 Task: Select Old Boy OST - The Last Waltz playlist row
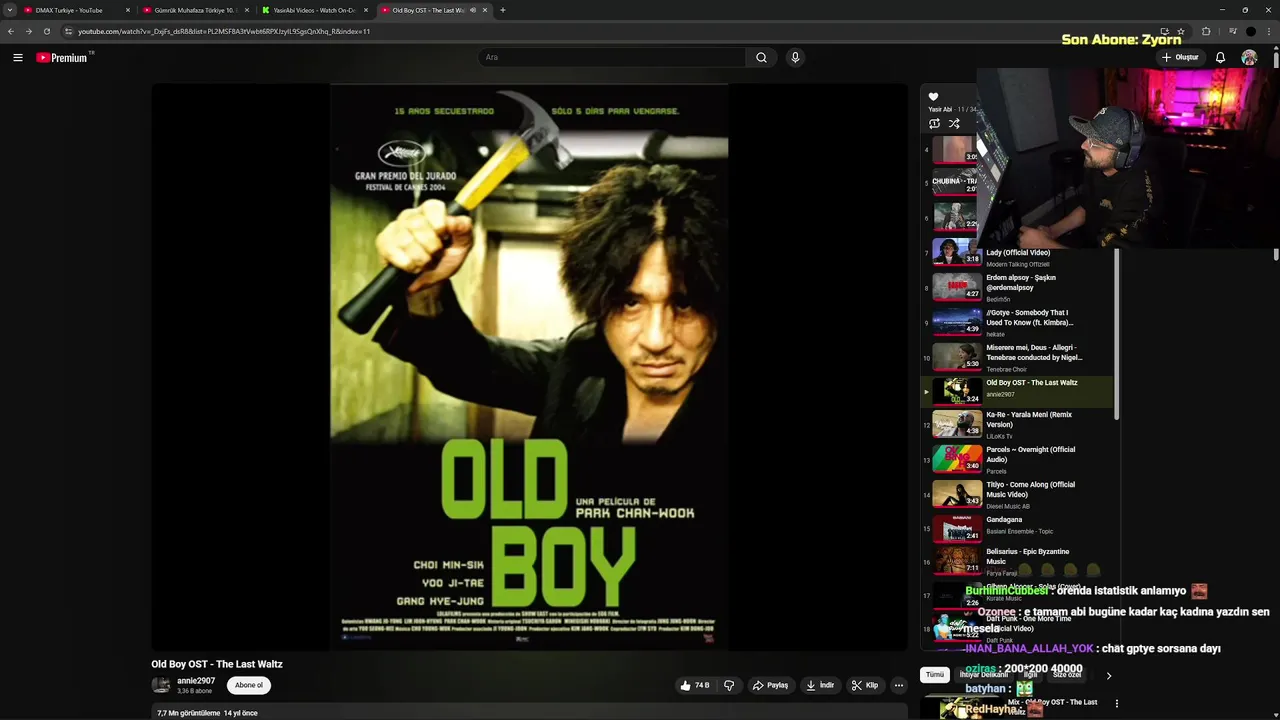pyautogui.click(x=1018, y=391)
